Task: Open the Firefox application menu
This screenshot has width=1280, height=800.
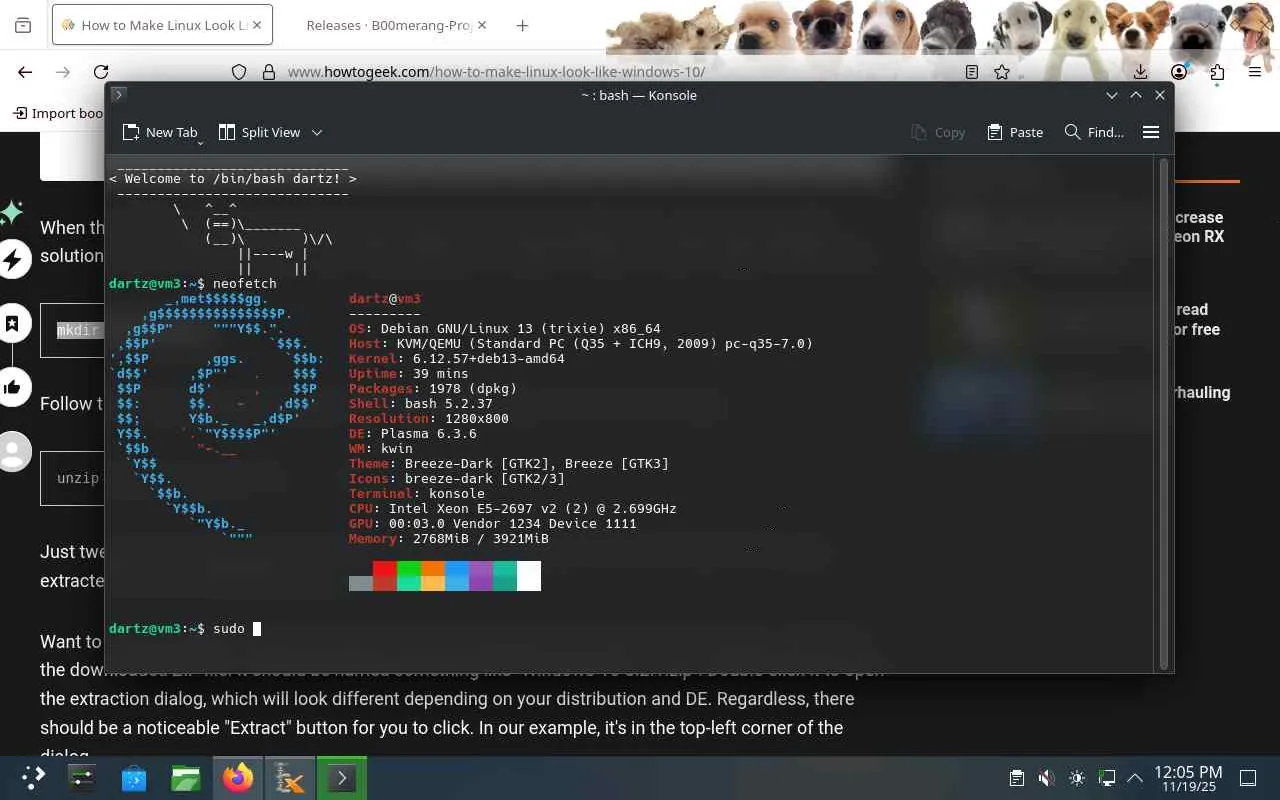Action: pos(1255,72)
